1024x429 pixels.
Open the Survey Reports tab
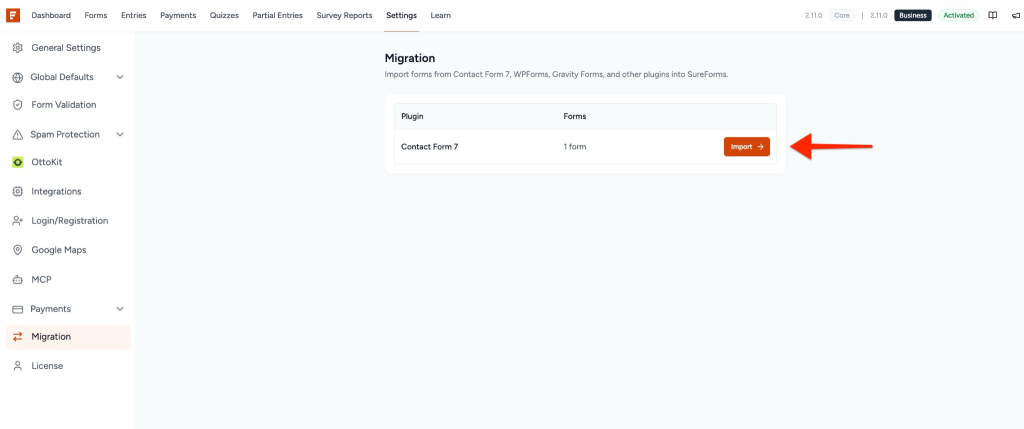(344, 15)
